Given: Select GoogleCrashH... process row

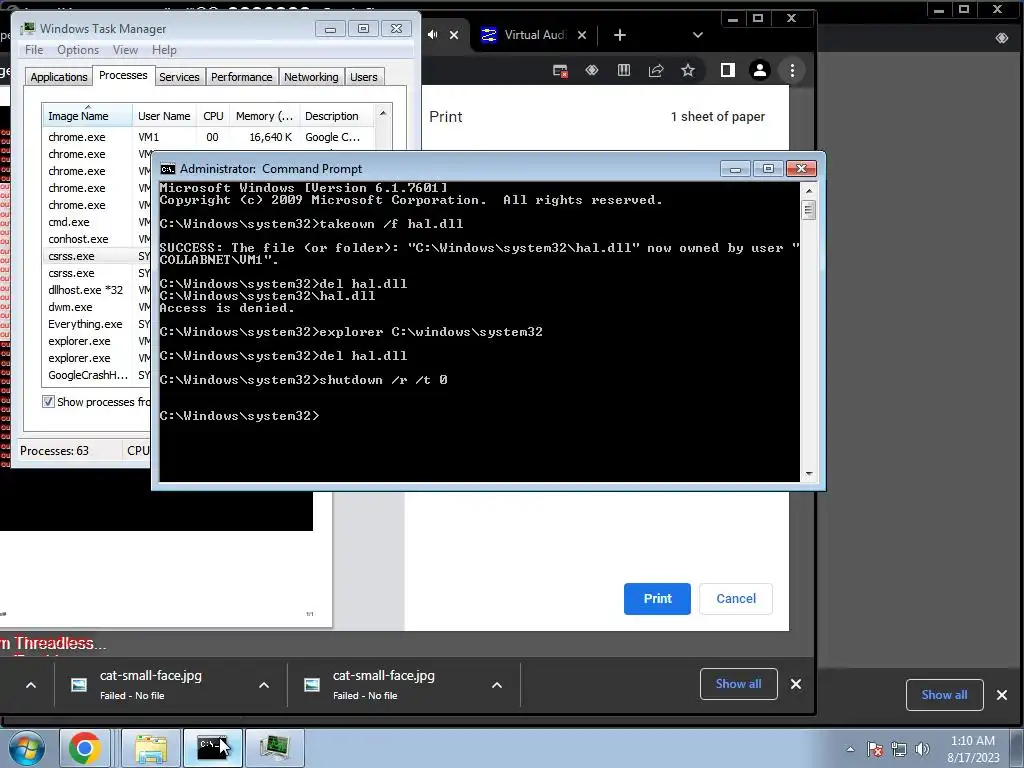Looking at the screenshot, I should [97, 375].
